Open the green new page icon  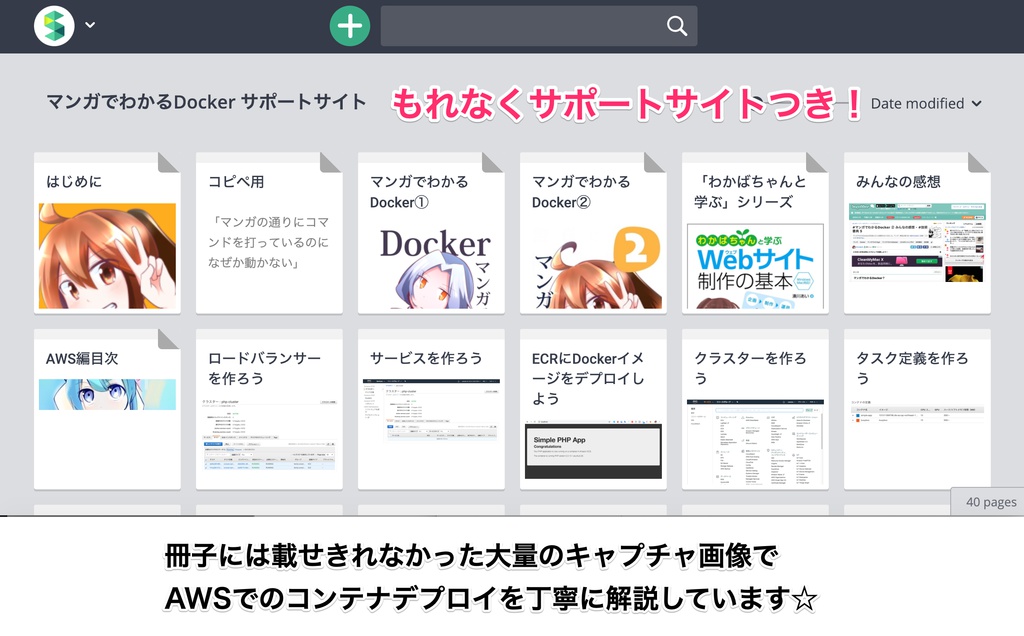(x=348, y=25)
